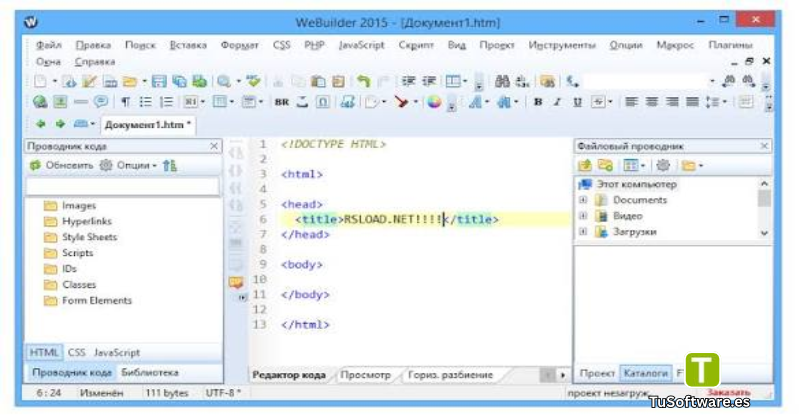Undo the last action with green arrow
This screenshot has width=800, height=420.
click(363, 82)
